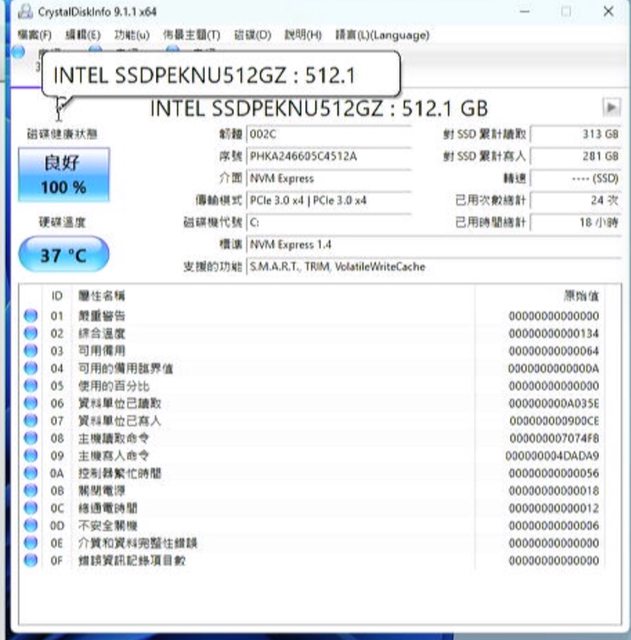
Task: Click the 原始值 column header
Action: (x=580, y=296)
